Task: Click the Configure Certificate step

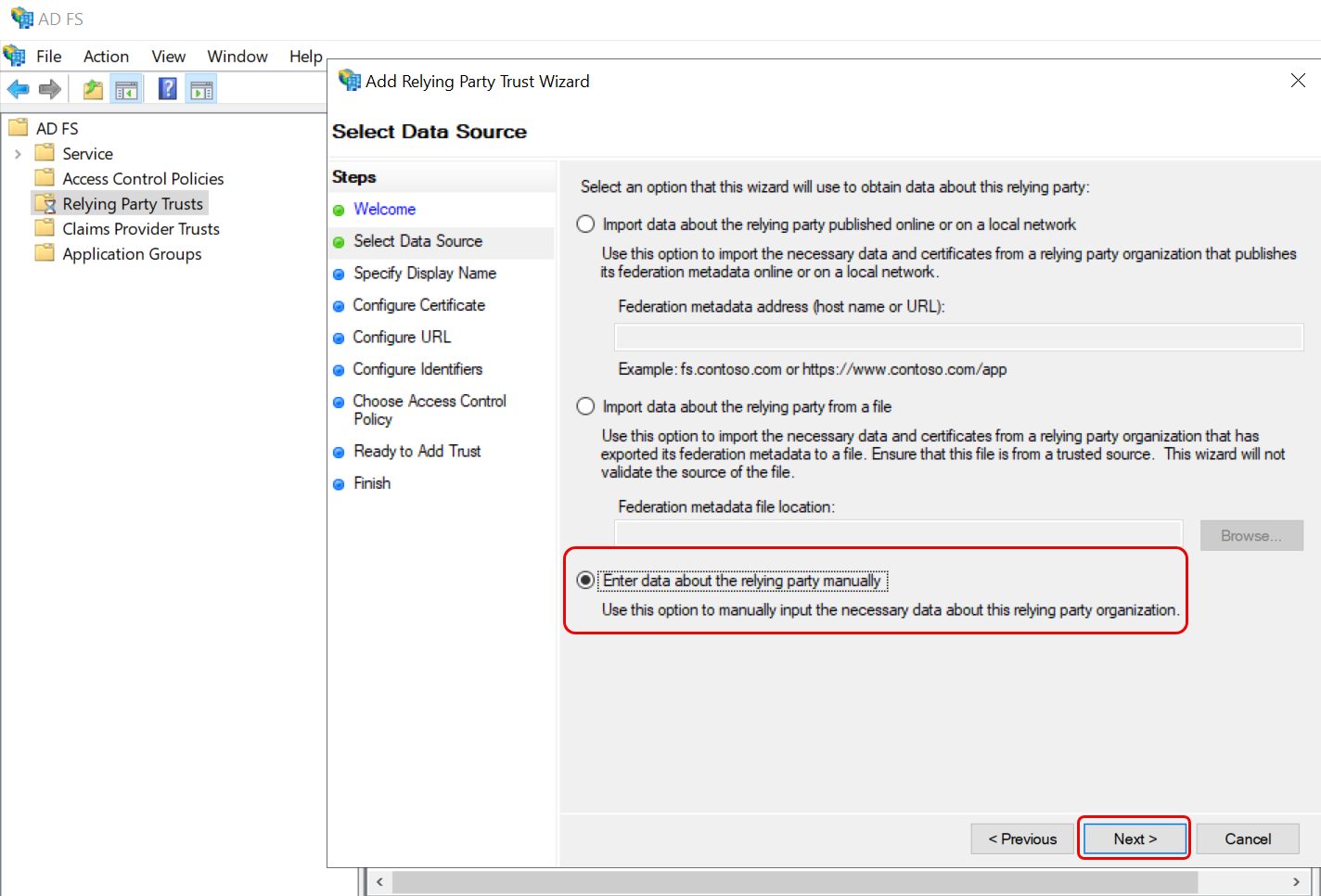Action: pos(418,305)
